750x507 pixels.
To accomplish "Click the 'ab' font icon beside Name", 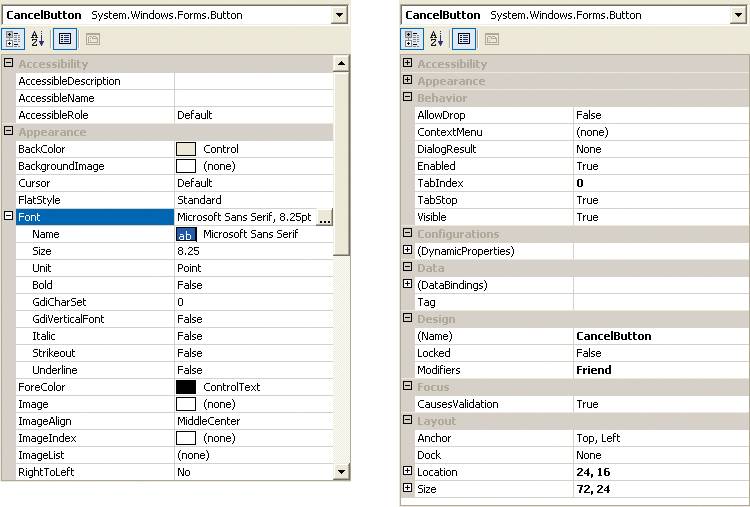I will [x=186, y=234].
